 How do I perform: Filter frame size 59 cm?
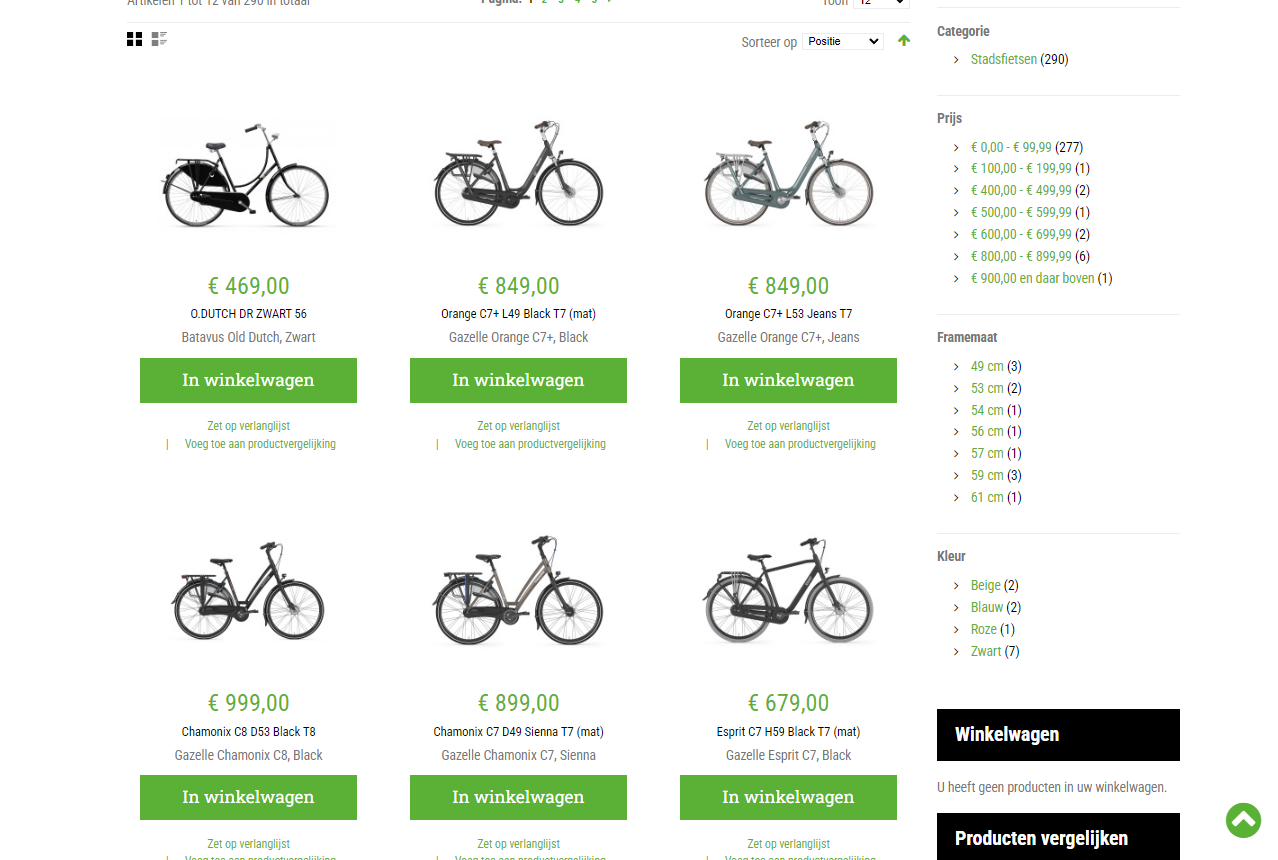click(987, 476)
